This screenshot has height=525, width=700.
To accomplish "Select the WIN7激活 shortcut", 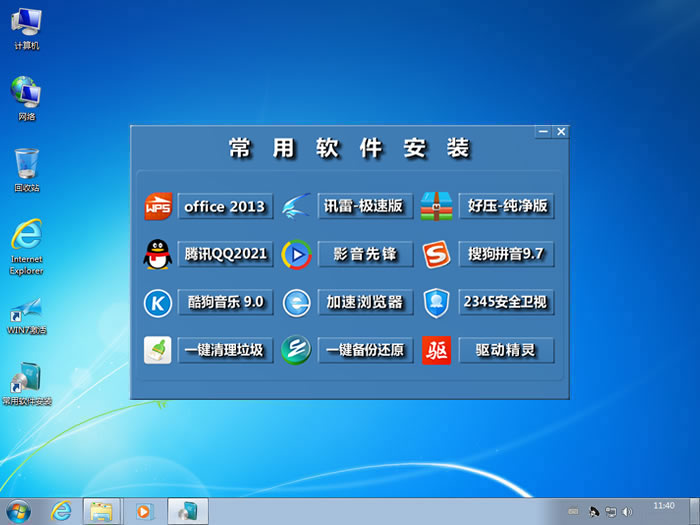I will 26,316.
